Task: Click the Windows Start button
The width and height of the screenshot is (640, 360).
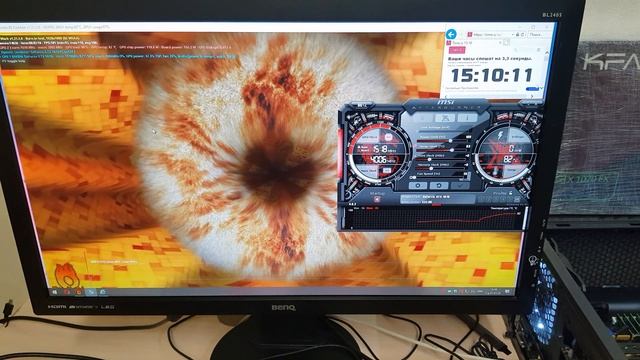Action: click(x=55, y=292)
